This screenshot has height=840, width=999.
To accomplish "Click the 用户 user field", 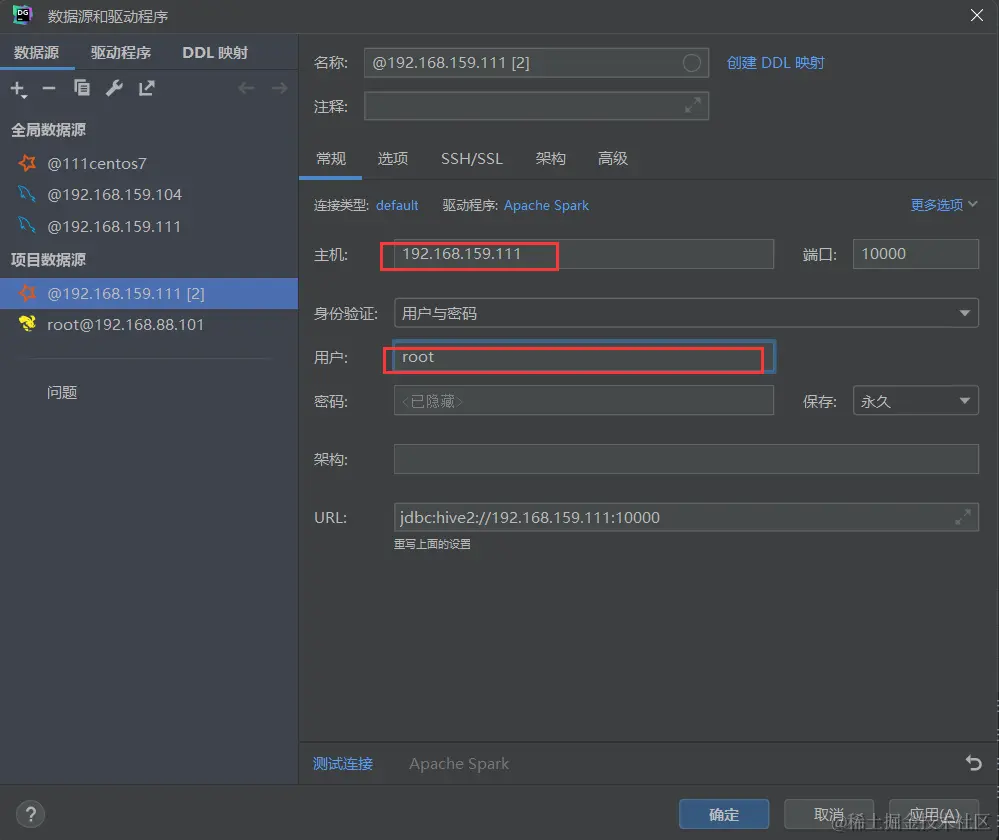I will (584, 357).
